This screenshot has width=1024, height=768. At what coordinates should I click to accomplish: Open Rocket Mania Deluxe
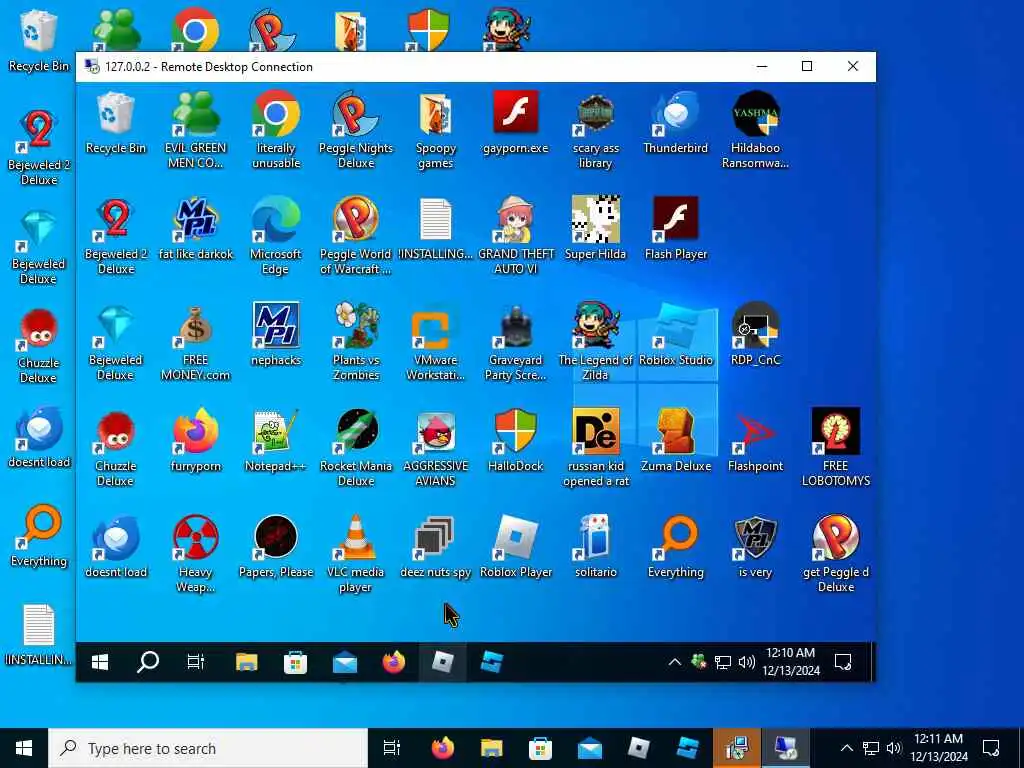pyautogui.click(x=355, y=431)
